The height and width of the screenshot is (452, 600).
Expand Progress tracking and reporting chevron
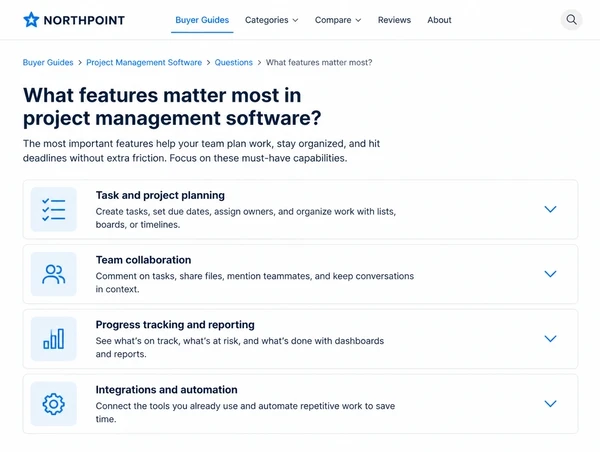click(550, 338)
